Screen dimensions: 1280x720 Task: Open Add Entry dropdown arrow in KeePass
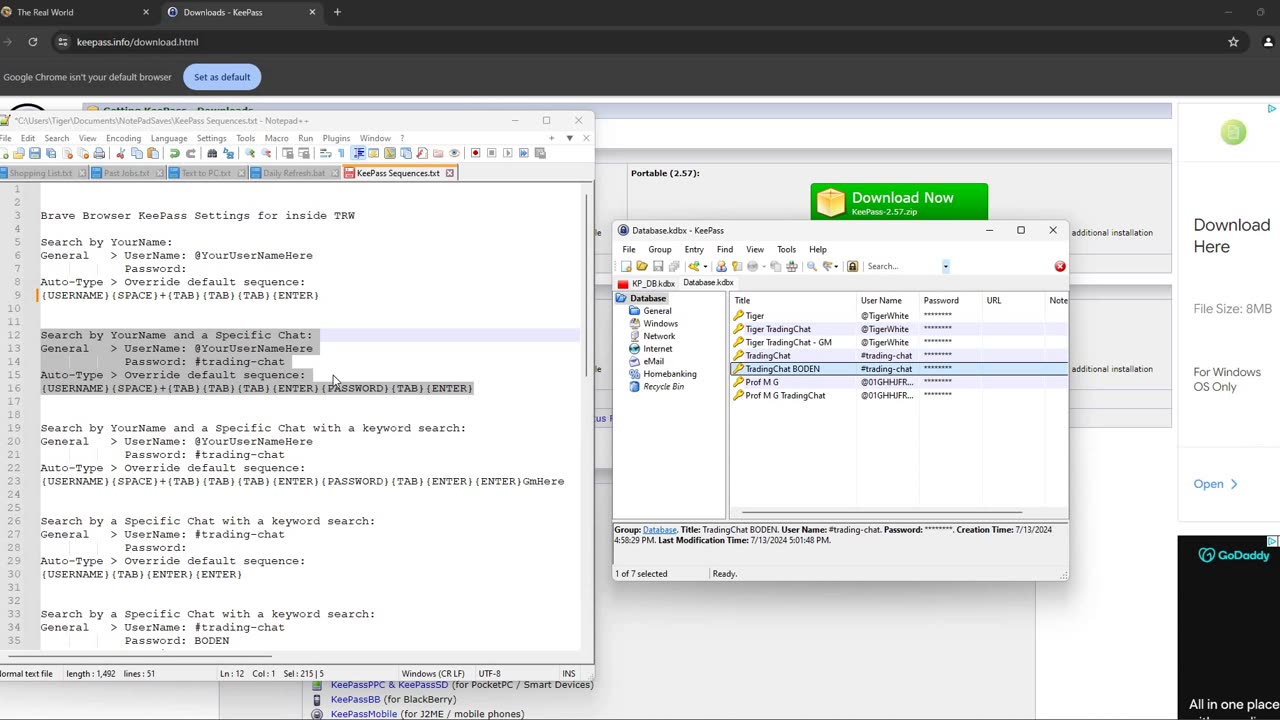point(705,266)
